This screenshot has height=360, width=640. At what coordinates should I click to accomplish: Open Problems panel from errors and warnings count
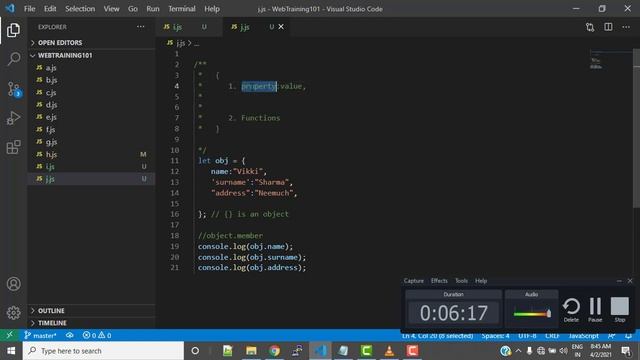tap(97, 335)
